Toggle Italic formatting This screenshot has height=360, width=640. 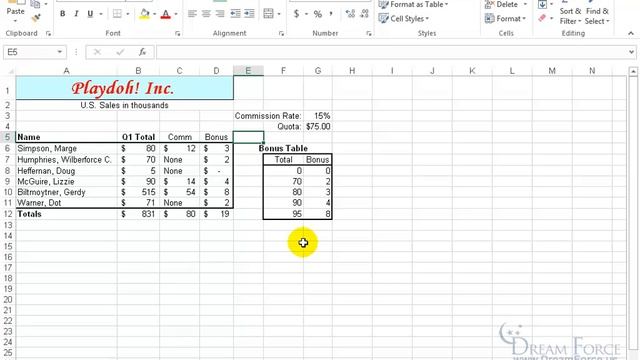point(76,14)
